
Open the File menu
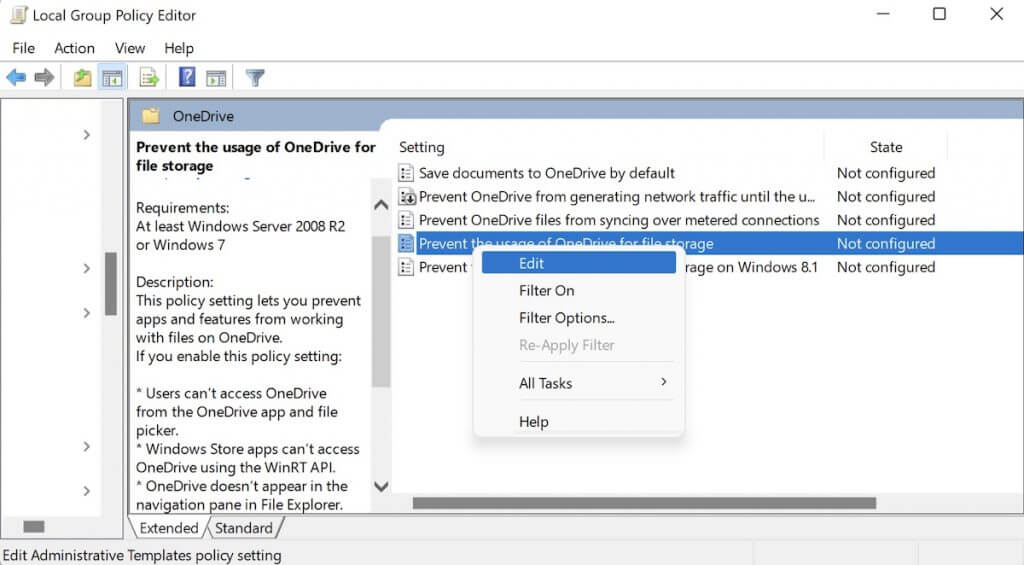[24, 48]
